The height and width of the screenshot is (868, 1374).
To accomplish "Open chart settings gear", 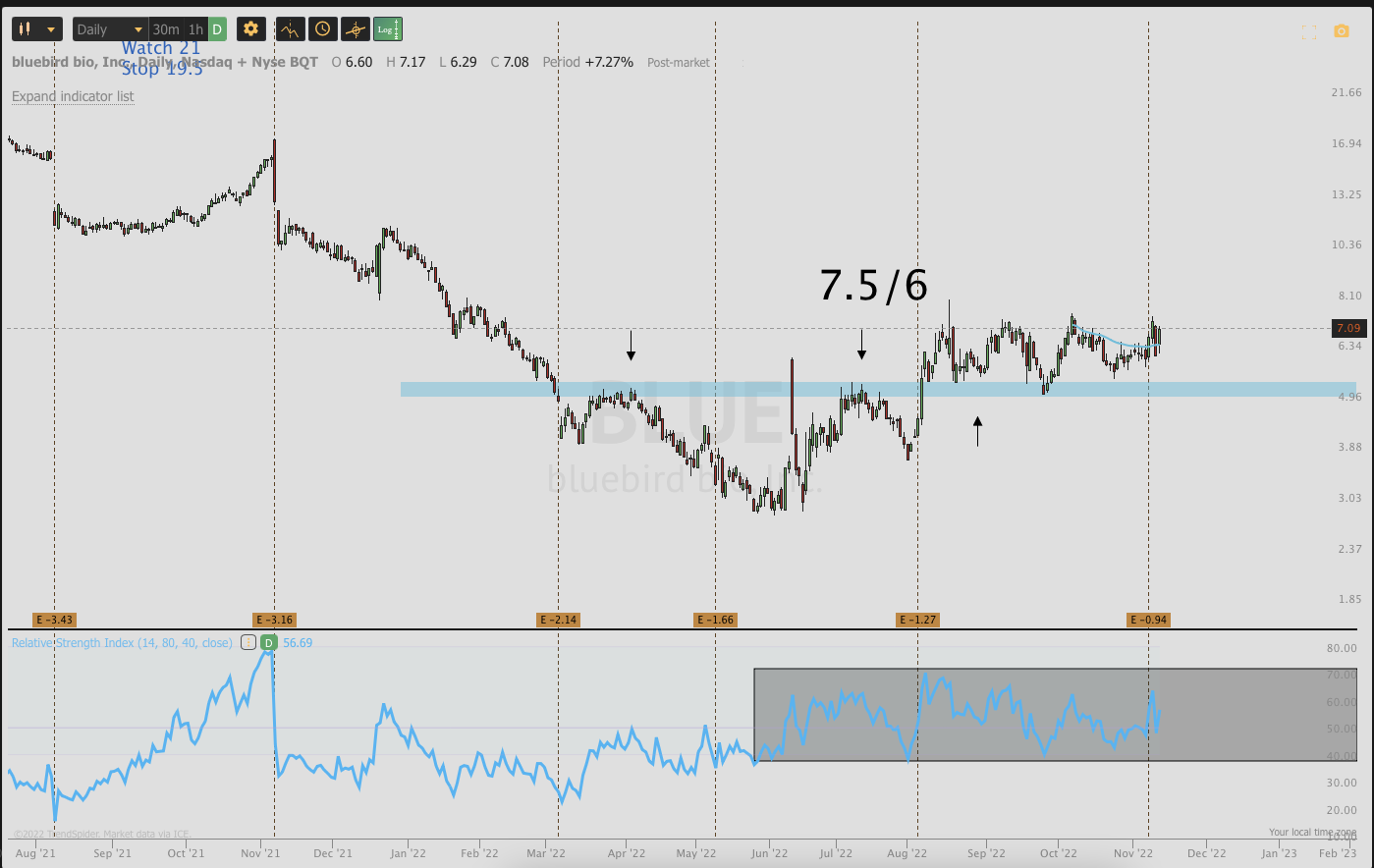I will click(x=250, y=29).
